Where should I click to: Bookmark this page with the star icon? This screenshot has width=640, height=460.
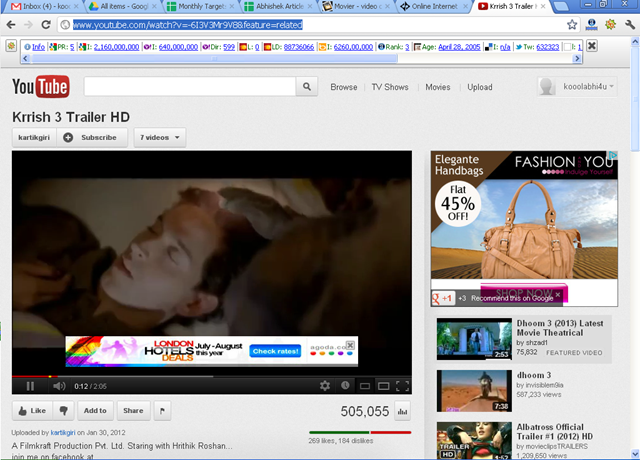pyautogui.click(x=572, y=25)
